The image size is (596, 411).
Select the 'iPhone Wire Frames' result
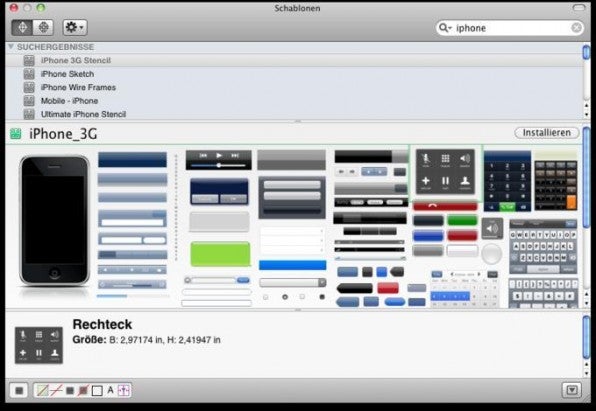coord(294,87)
